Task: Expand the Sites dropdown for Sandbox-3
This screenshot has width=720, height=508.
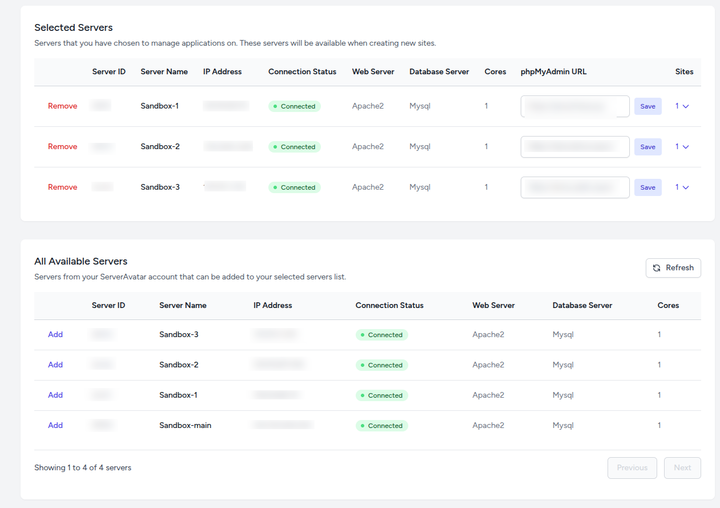Action: pos(683,187)
